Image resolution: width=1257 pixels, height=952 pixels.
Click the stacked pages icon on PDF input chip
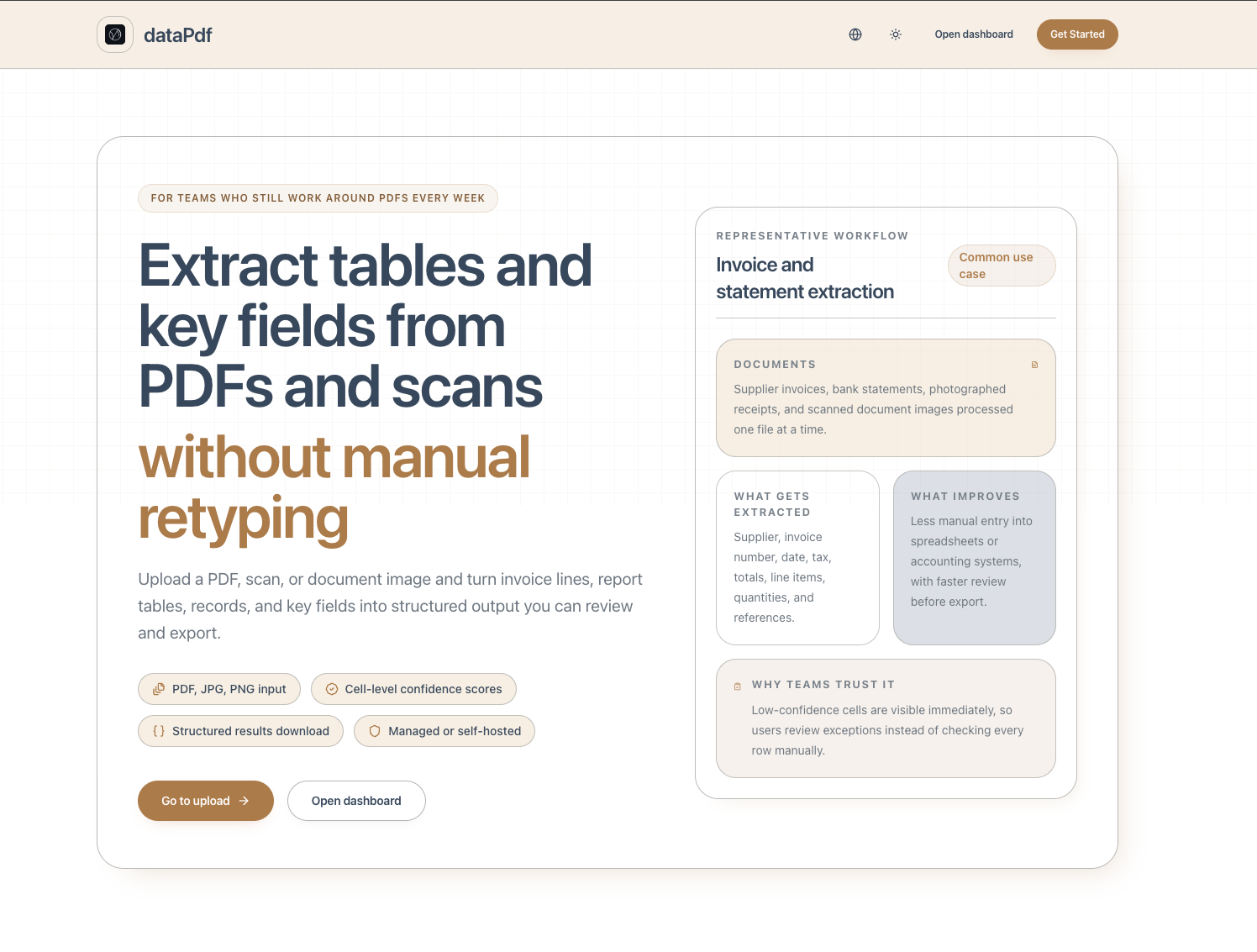coord(159,689)
